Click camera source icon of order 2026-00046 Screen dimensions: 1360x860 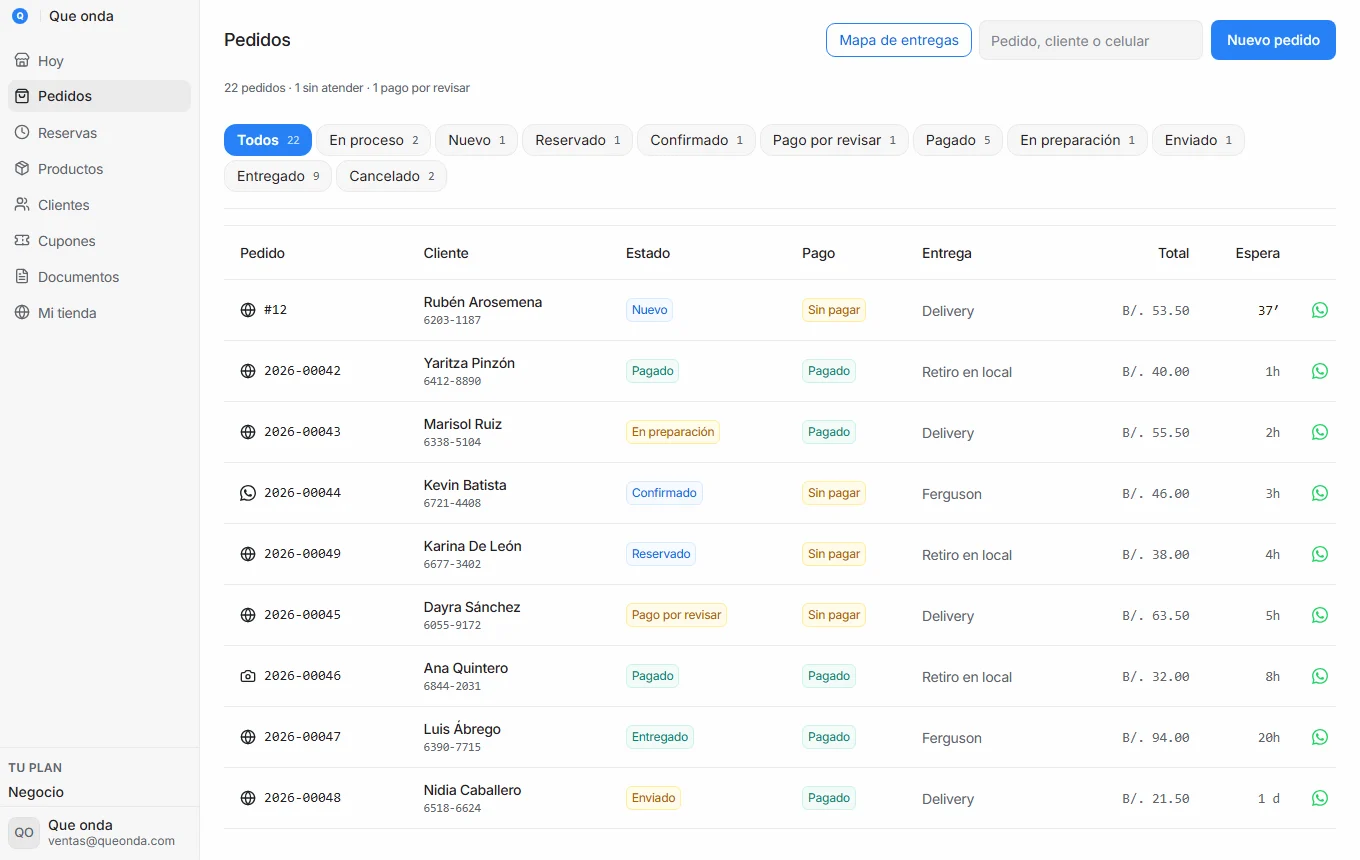[248, 676]
